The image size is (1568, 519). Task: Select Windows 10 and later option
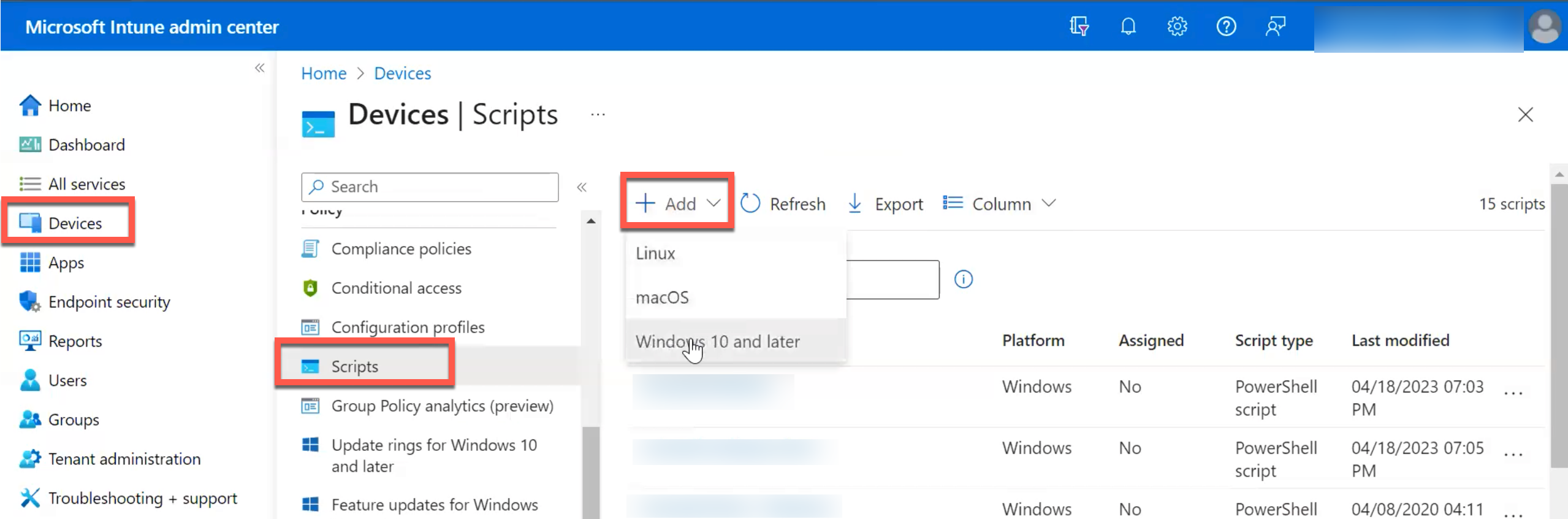click(x=718, y=342)
